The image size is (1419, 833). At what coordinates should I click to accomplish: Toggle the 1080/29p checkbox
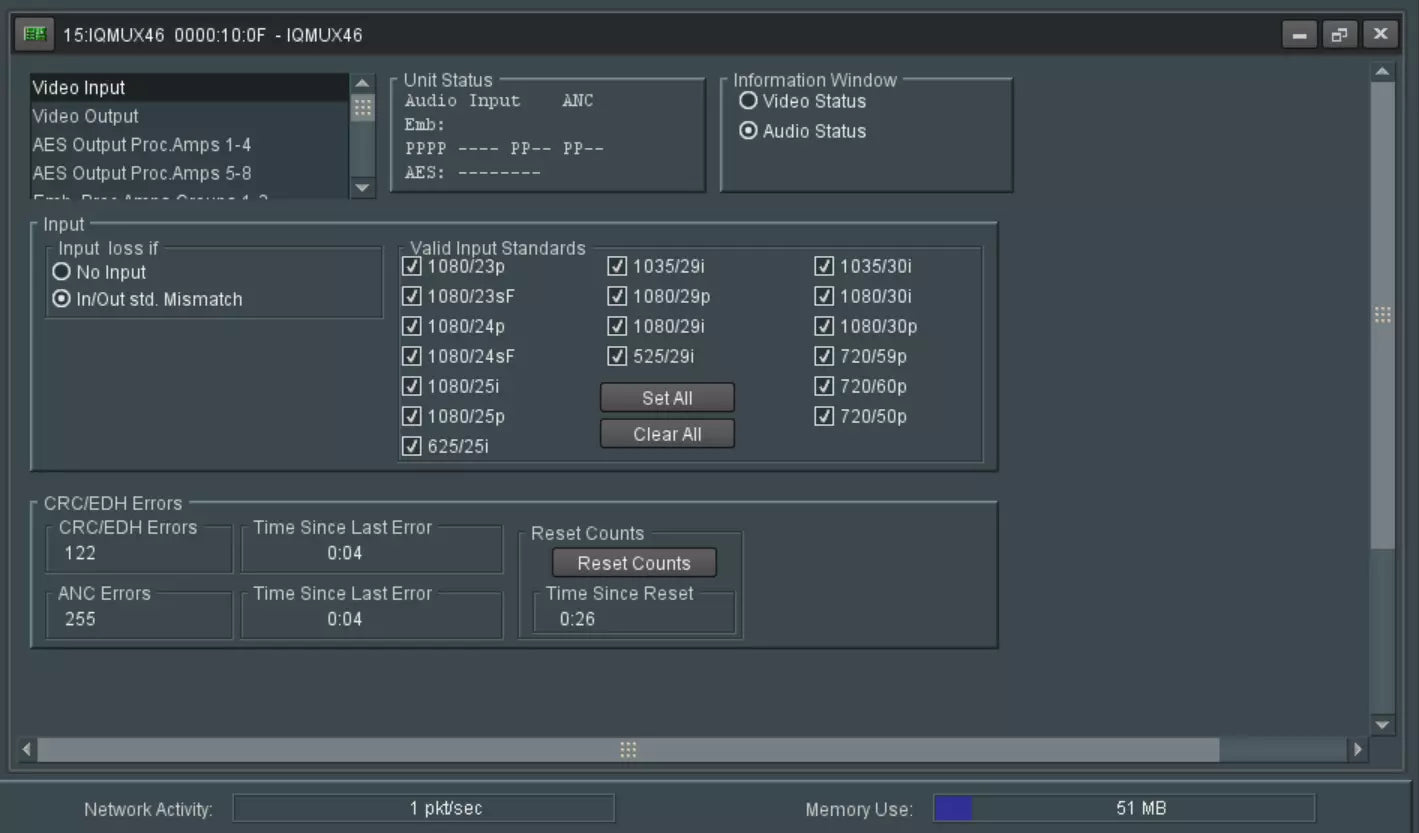pos(618,297)
